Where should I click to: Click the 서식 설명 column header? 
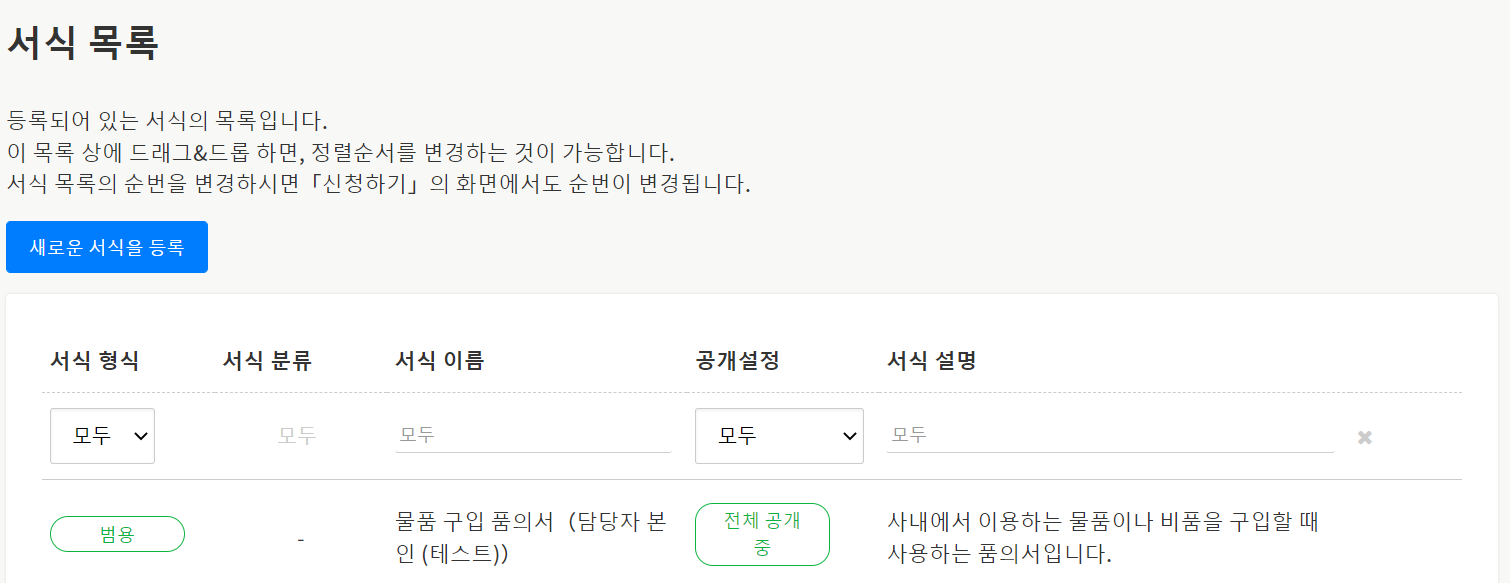pos(931,361)
